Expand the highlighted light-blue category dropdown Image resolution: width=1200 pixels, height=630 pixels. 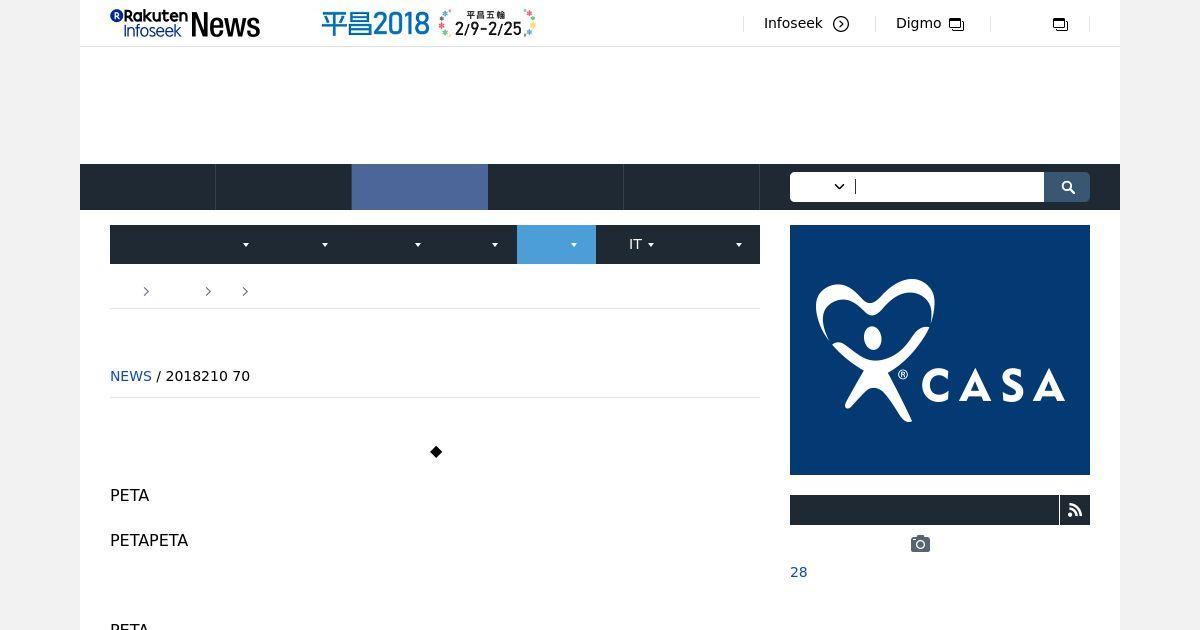(556, 244)
